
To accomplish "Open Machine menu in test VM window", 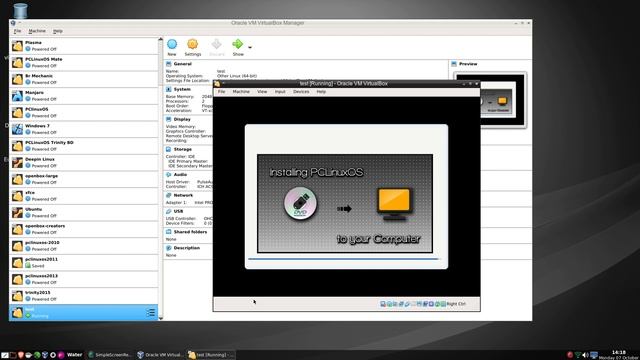I will point(241,92).
